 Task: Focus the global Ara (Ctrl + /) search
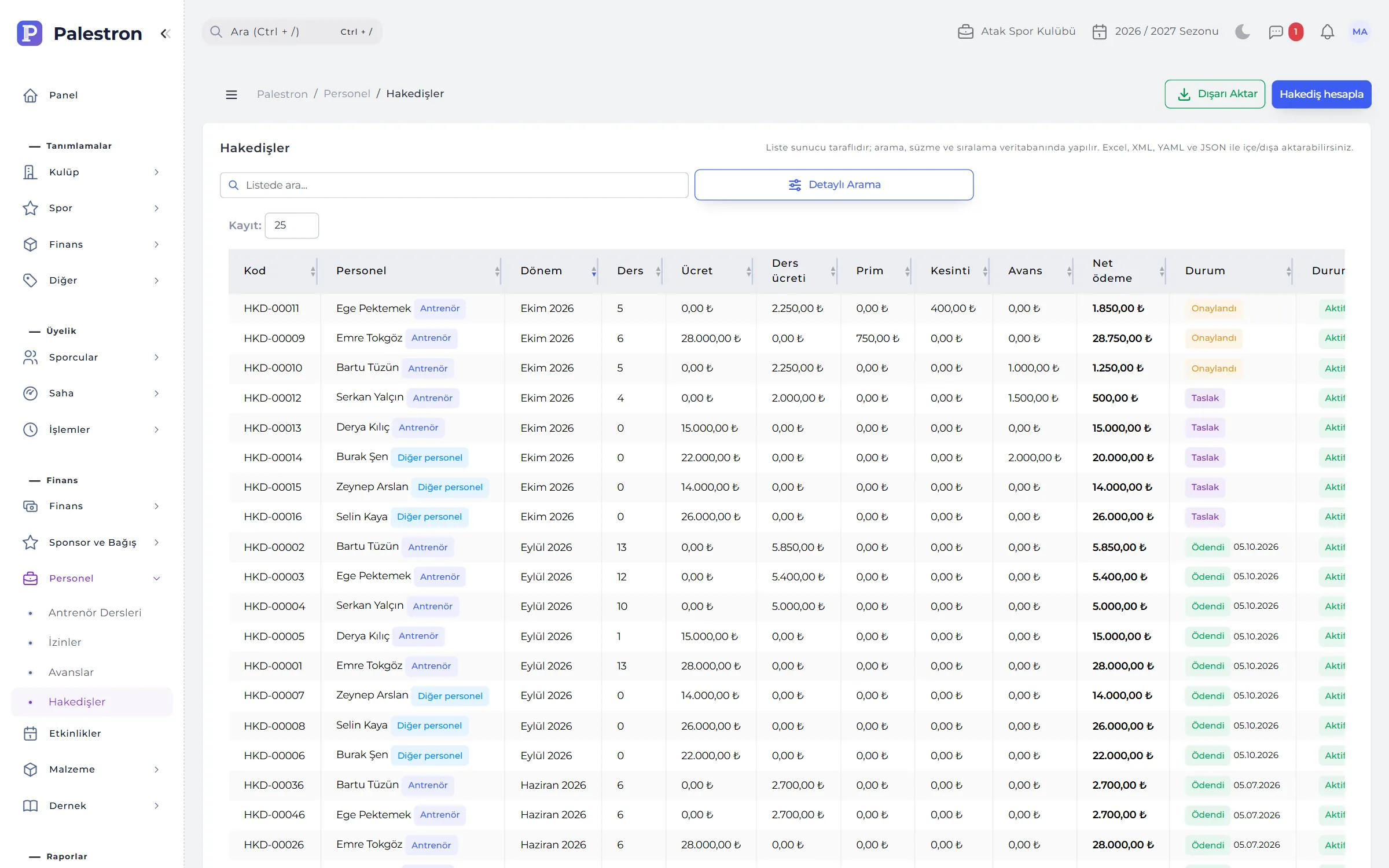pos(292,32)
